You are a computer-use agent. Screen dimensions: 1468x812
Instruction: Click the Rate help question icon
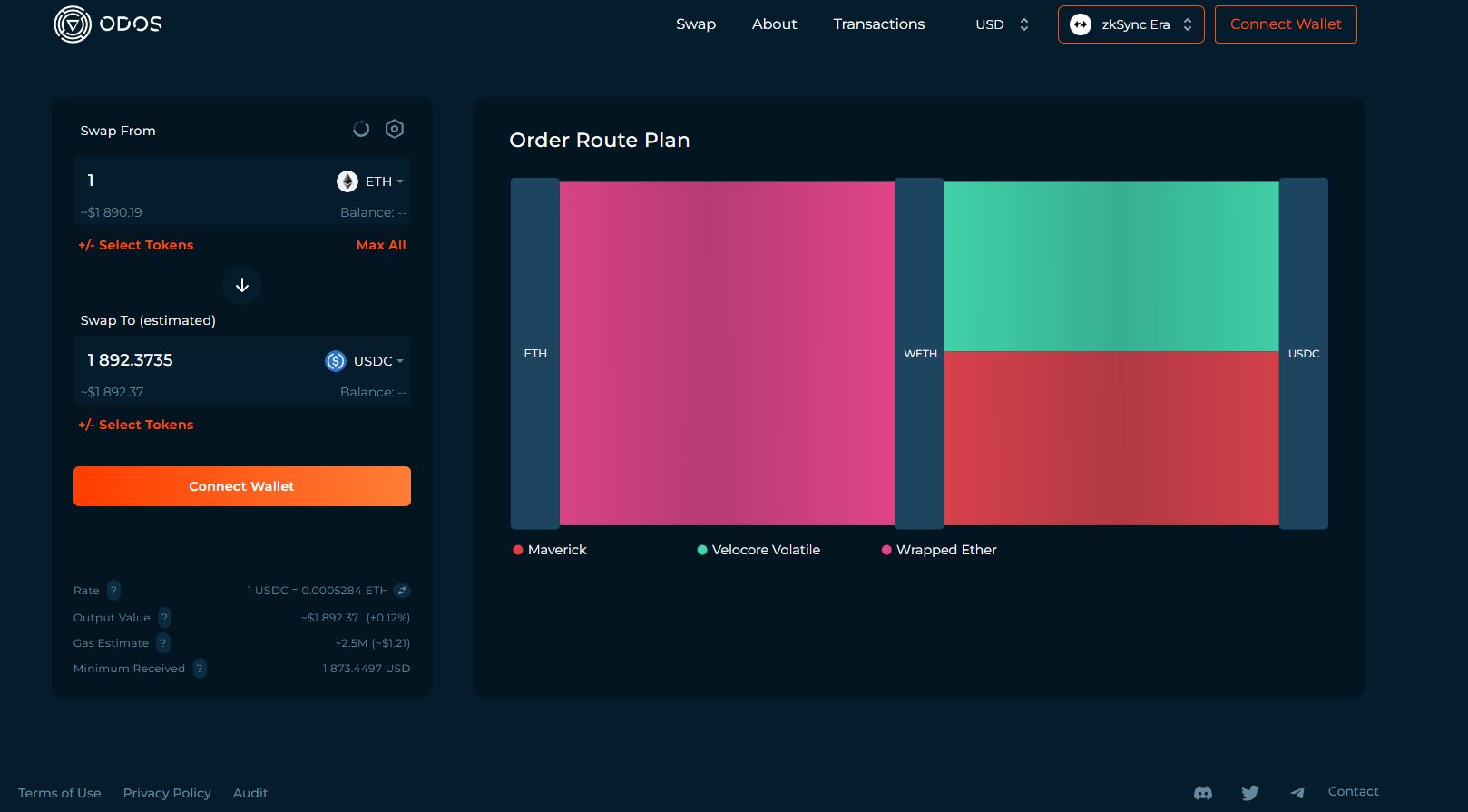pyautogui.click(x=113, y=591)
